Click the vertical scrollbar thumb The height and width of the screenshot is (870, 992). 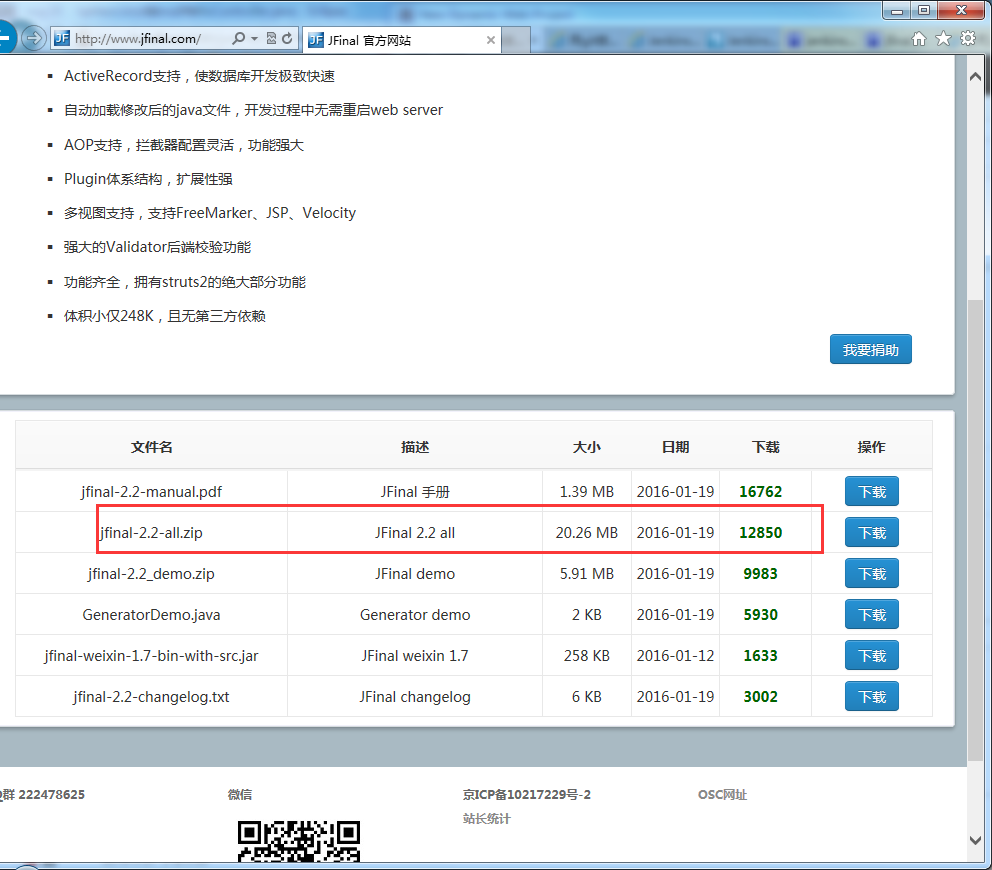pos(976,530)
